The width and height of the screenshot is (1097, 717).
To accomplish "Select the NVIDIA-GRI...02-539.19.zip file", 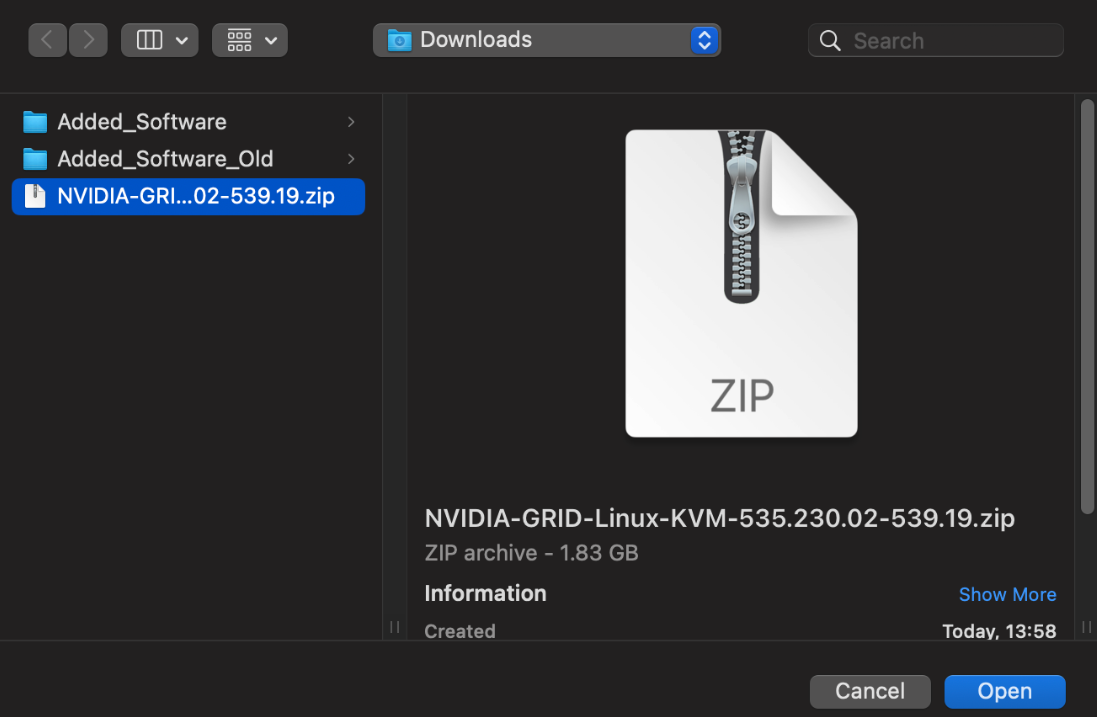I will [x=195, y=196].
